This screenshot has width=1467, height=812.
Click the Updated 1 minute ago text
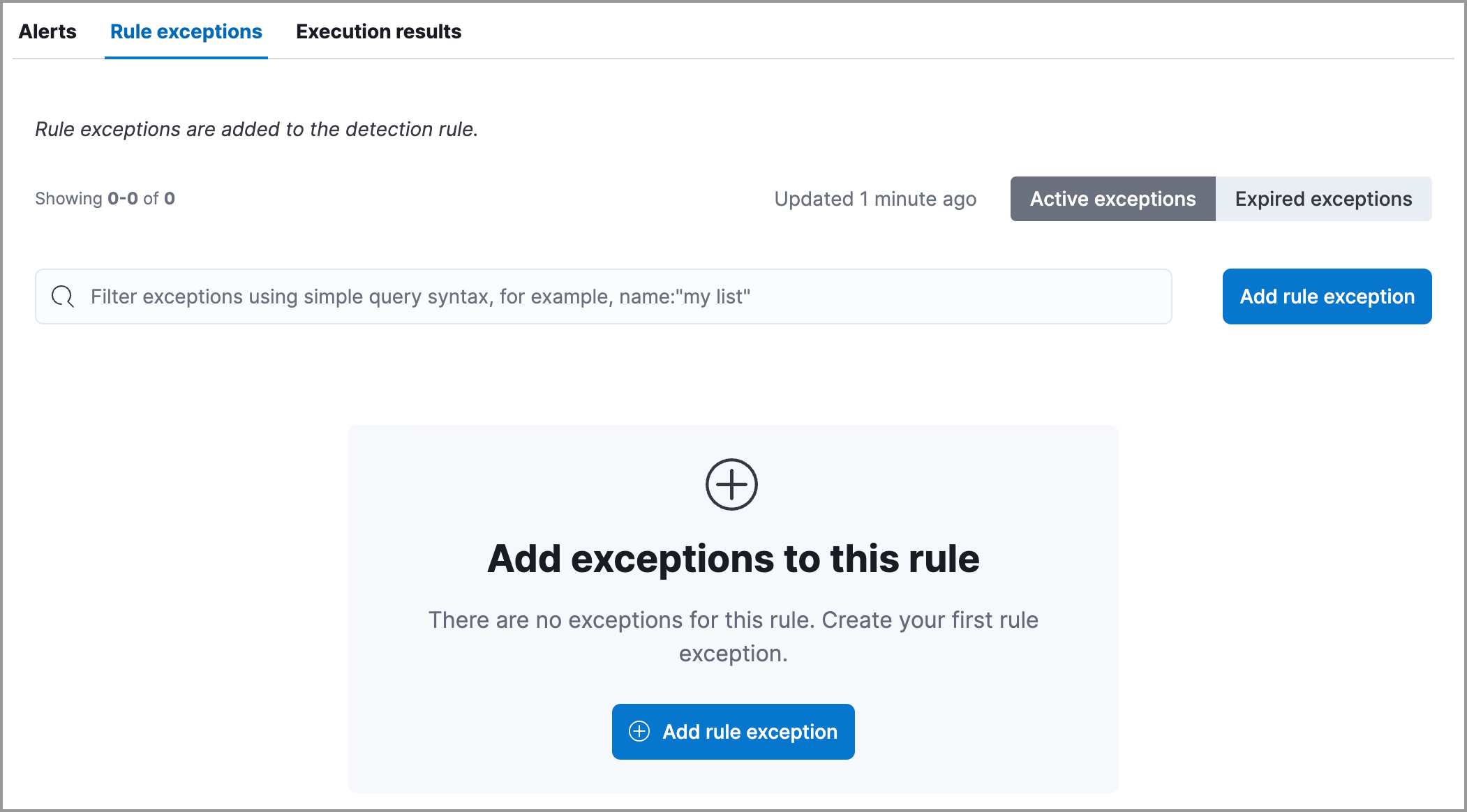pyautogui.click(x=875, y=199)
